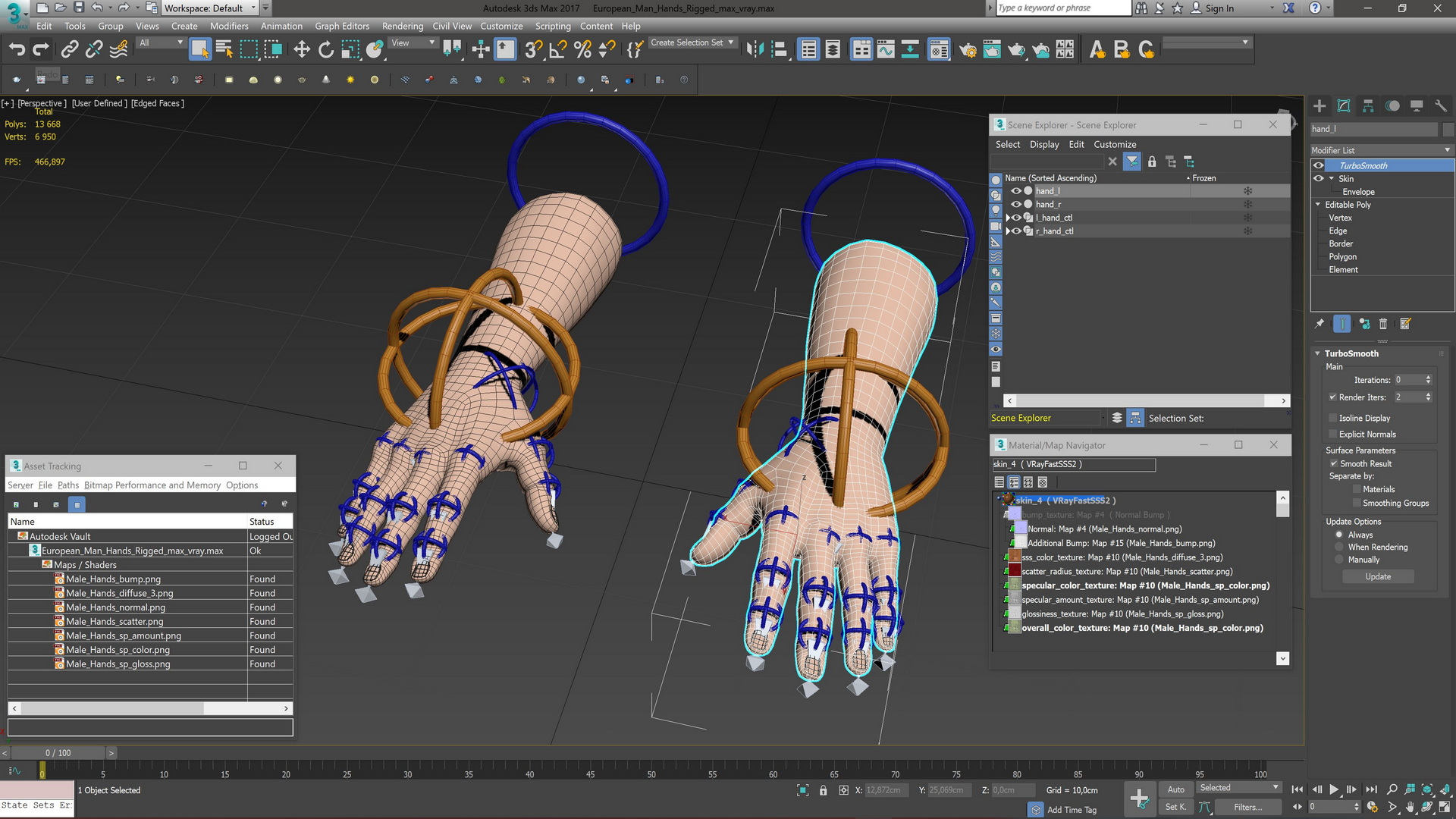Click the Redo arrow icon

click(41, 50)
